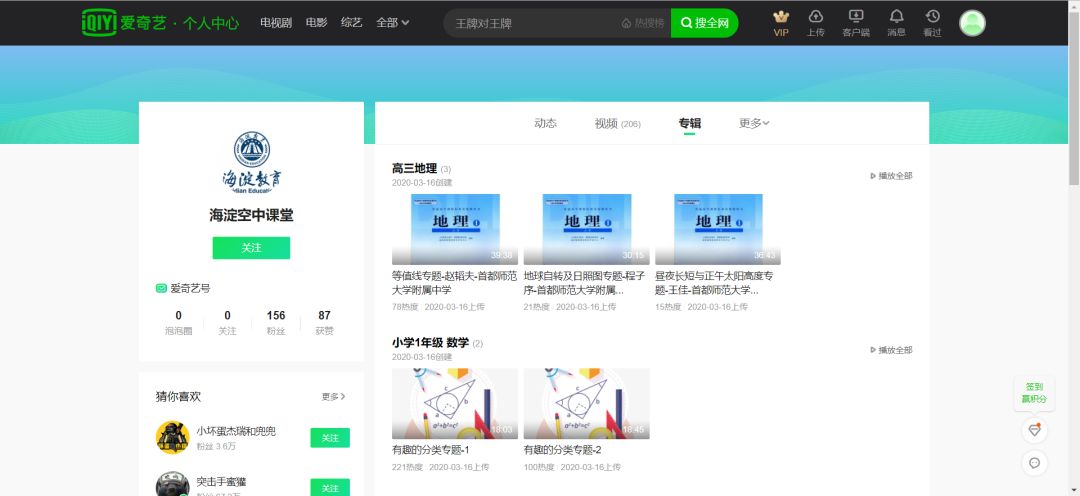Switch to the 视频 tab
This screenshot has width=1080, height=496.
point(618,123)
